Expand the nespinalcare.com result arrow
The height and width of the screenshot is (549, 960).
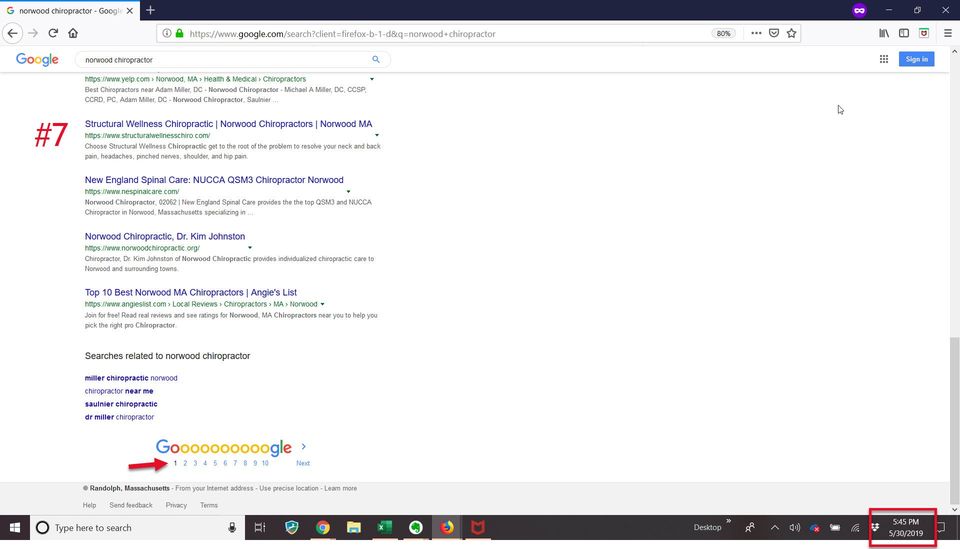[x=348, y=192]
